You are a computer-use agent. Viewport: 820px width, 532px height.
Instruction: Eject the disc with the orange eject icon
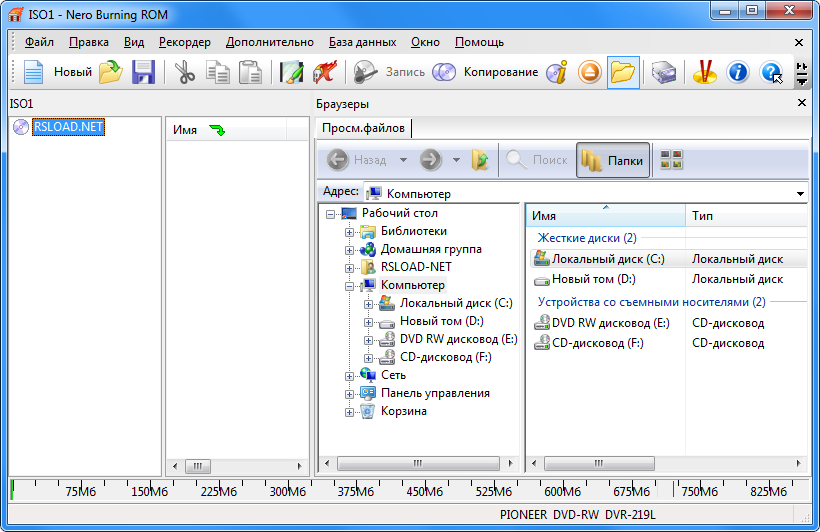pyautogui.click(x=590, y=72)
